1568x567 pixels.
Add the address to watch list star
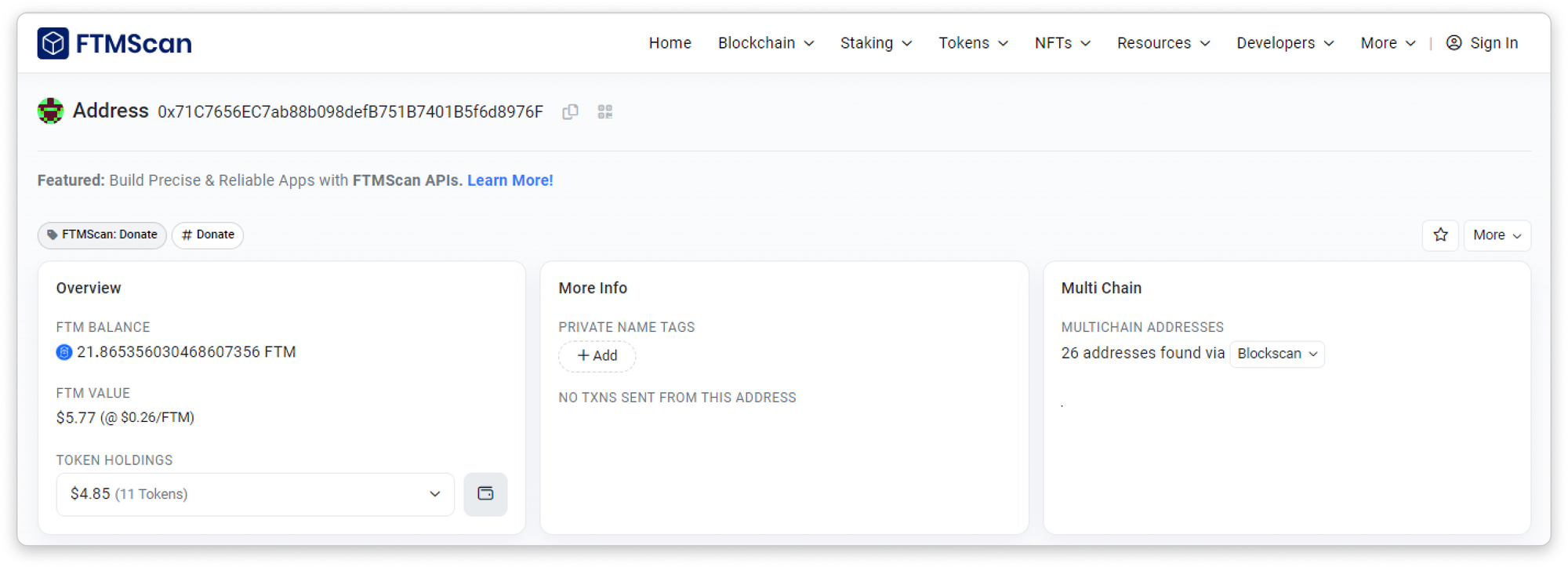1440,235
